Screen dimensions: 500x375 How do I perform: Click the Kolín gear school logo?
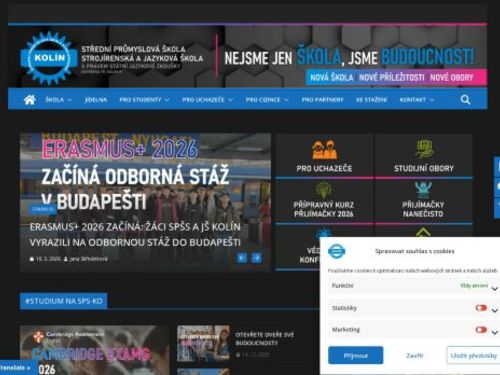coord(49,58)
